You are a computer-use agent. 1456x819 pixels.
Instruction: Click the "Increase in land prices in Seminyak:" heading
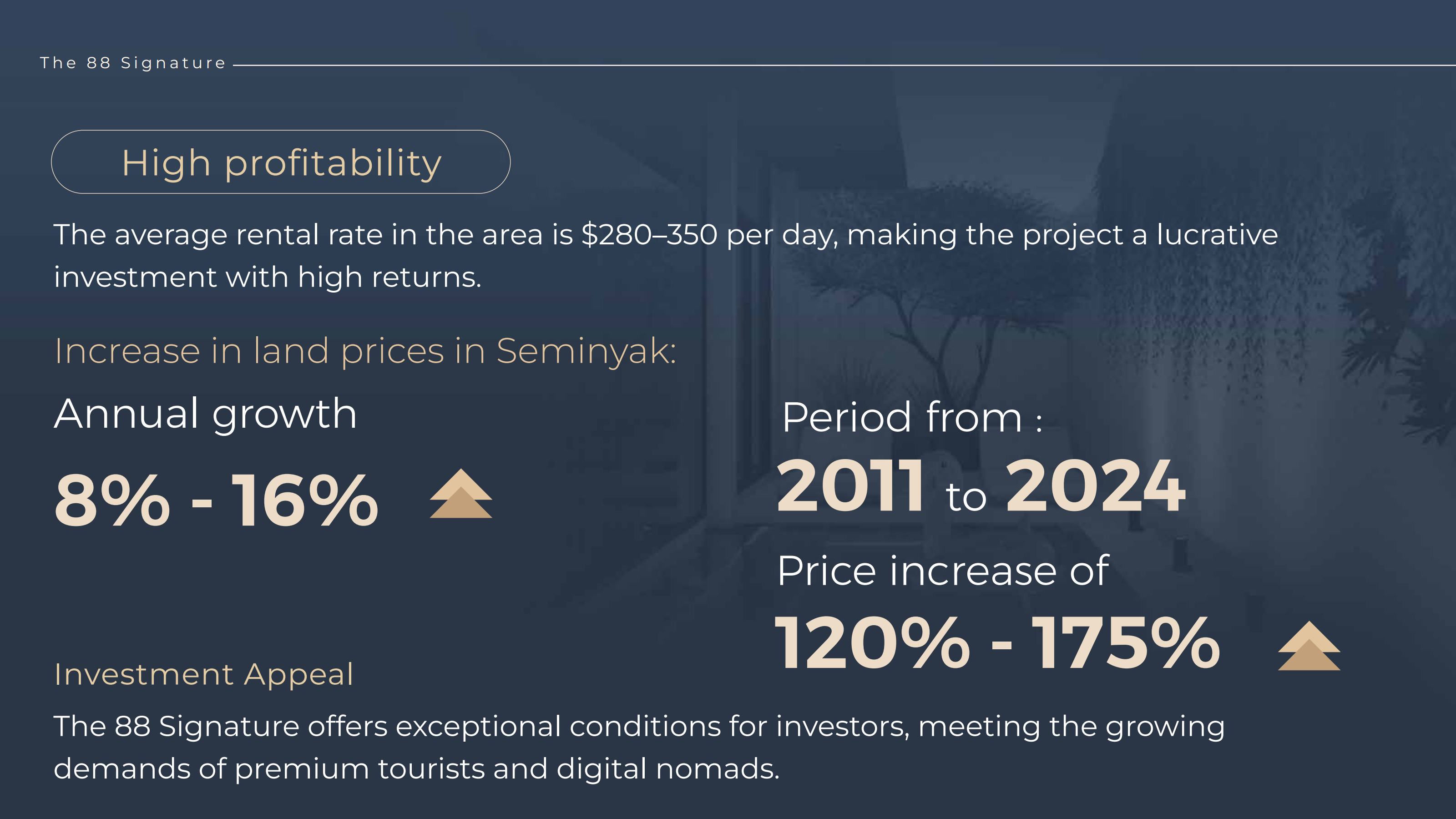pyautogui.click(x=365, y=351)
